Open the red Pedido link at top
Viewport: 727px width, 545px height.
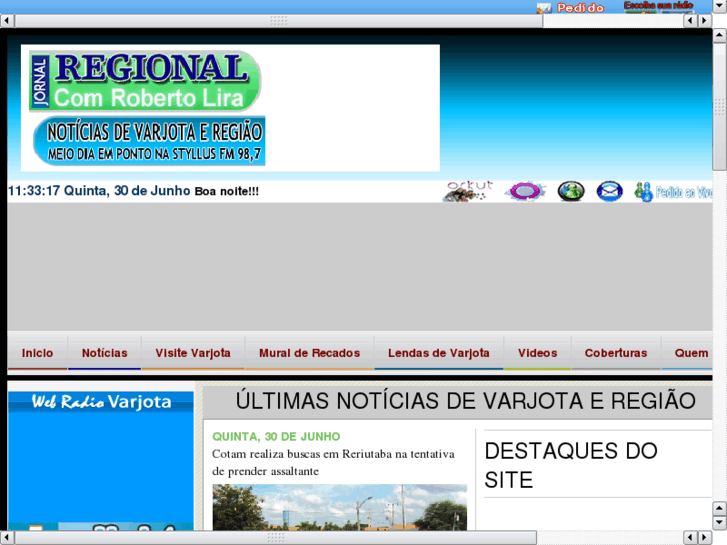point(580,8)
